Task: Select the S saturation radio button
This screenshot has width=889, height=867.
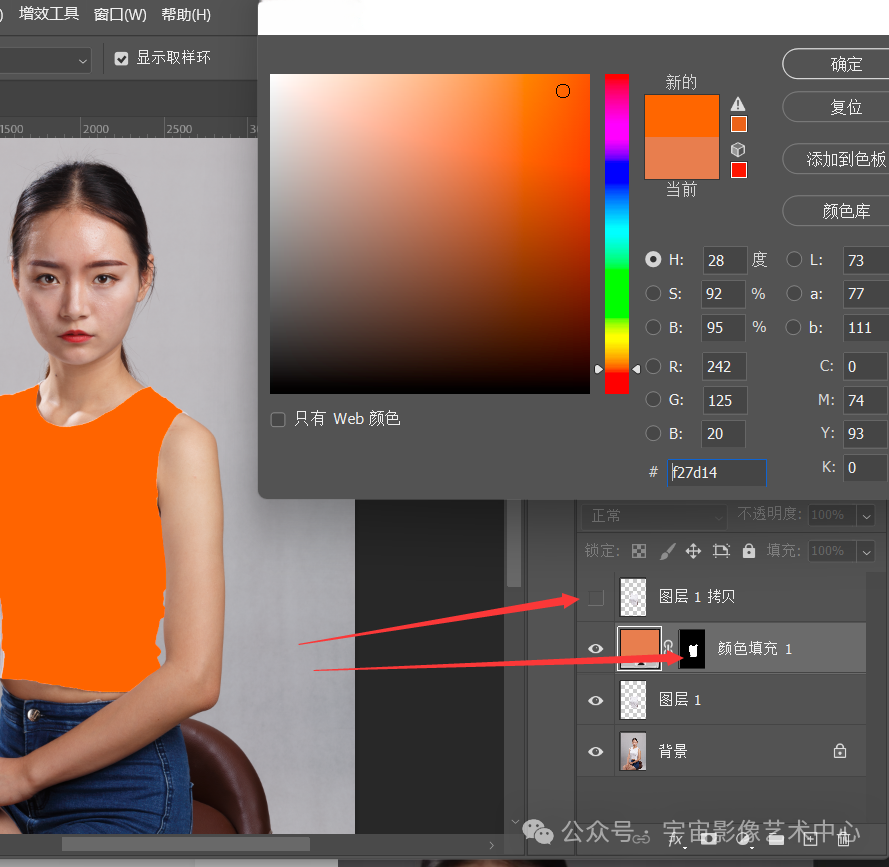Action: pos(653,293)
